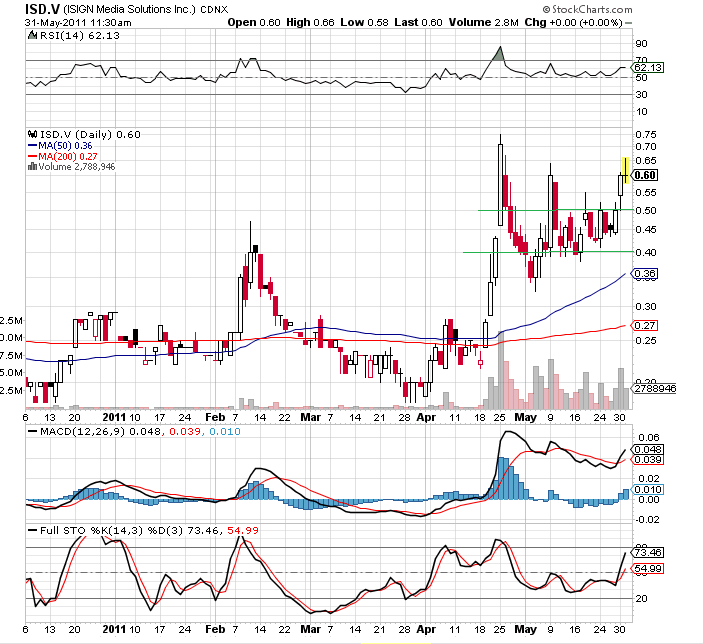
Task: Click the MACD histogram tag 0.010
Action: pyautogui.click(x=647, y=490)
